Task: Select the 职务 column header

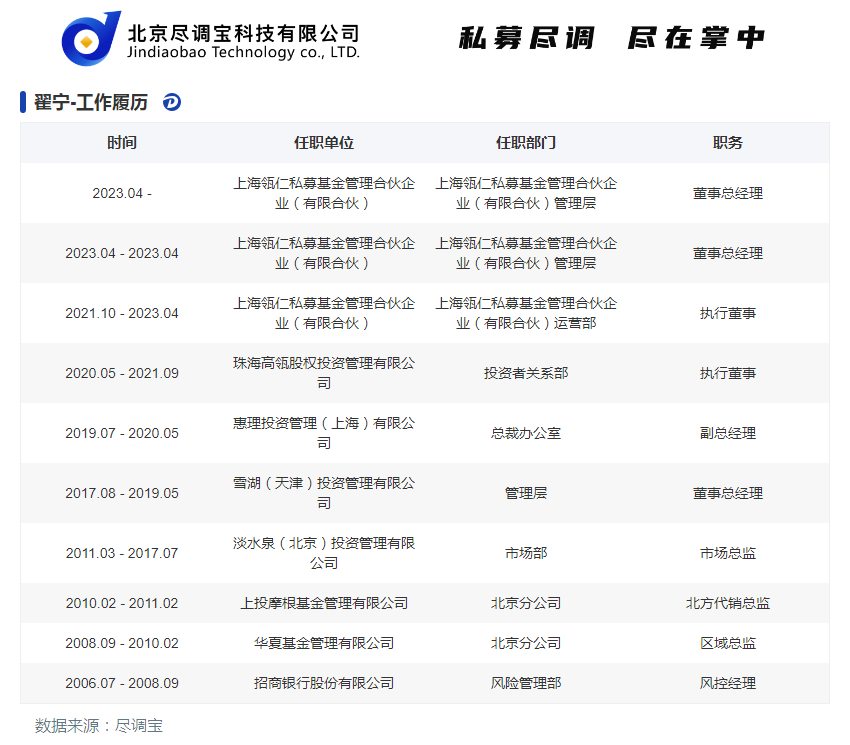Action: point(727,143)
